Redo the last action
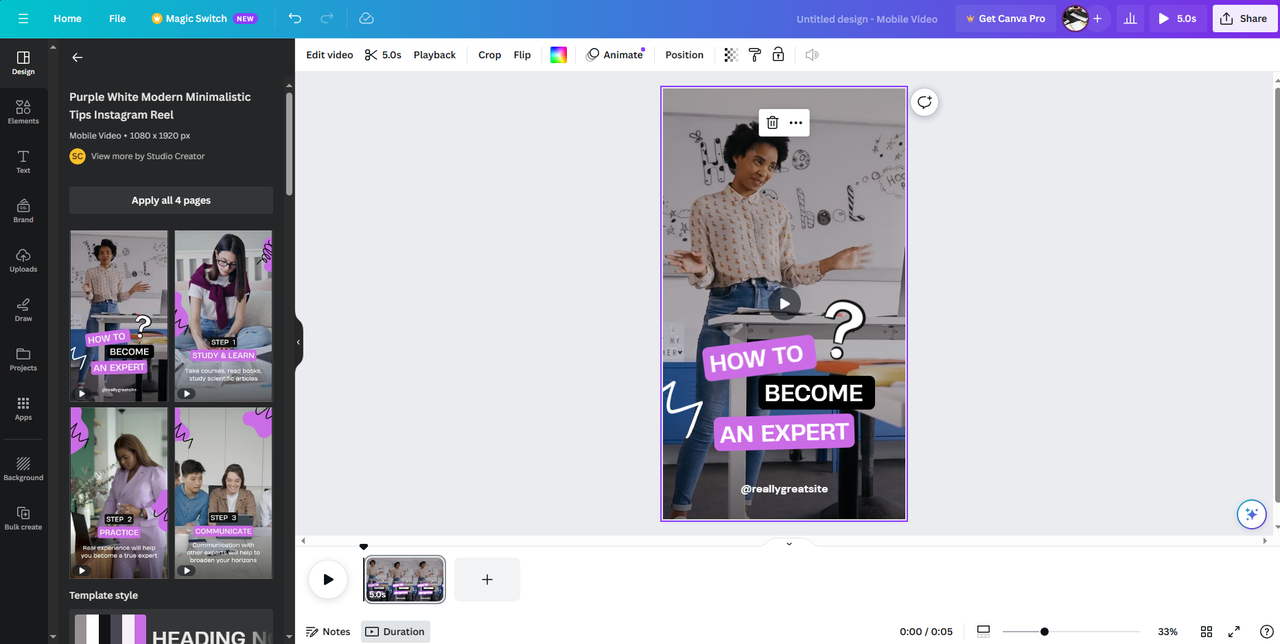Image resolution: width=1280 pixels, height=644 pixels. tap(327, 18)
